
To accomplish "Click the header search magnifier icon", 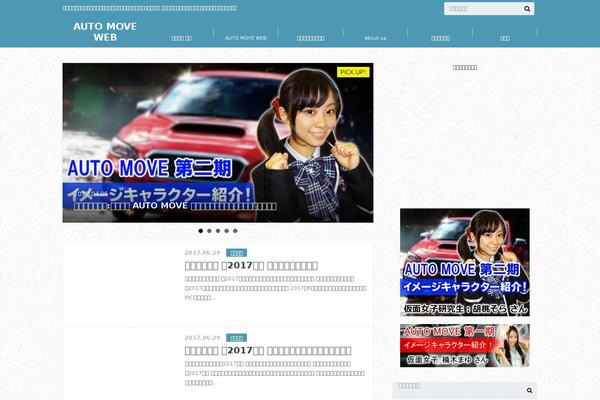I will coord(527,9).
